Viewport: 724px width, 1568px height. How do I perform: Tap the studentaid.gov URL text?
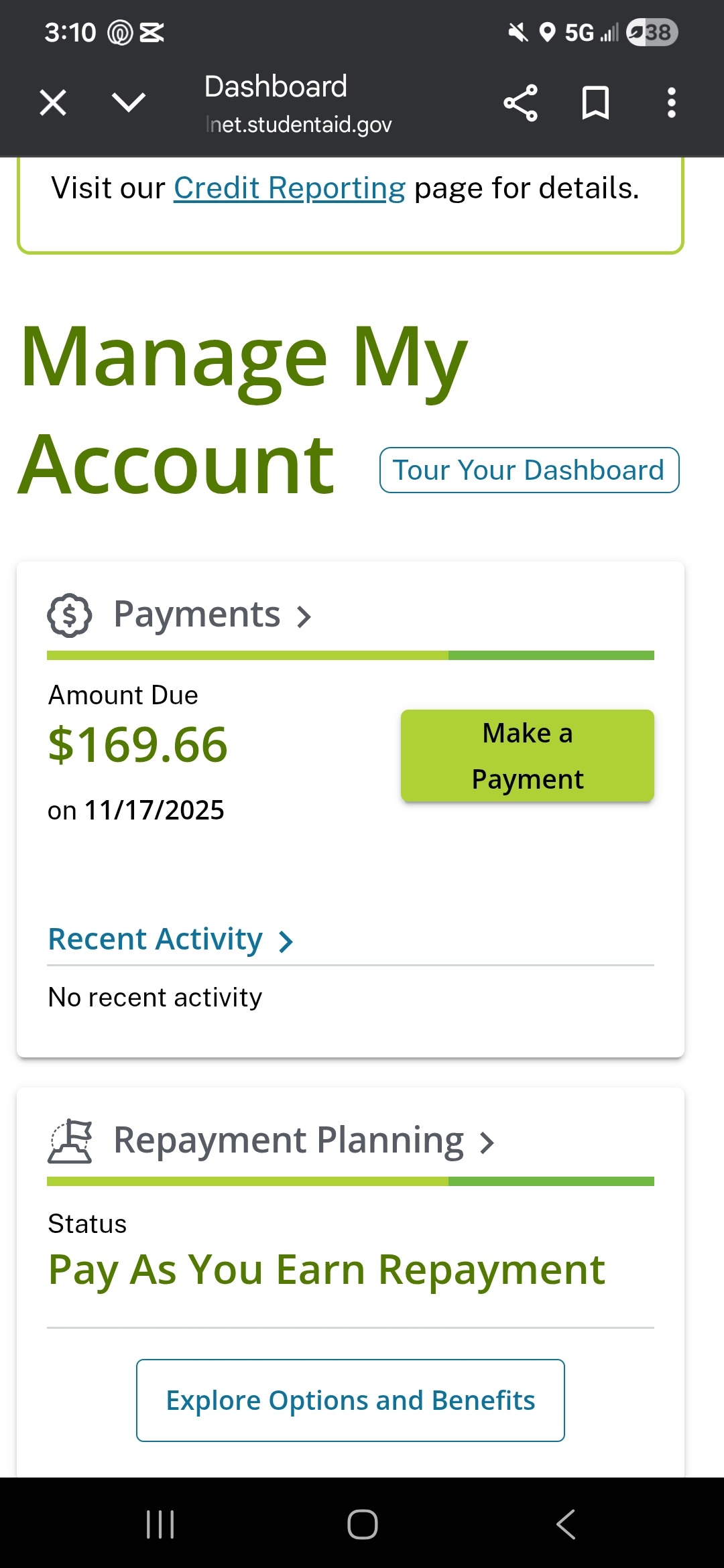[299, 125]
